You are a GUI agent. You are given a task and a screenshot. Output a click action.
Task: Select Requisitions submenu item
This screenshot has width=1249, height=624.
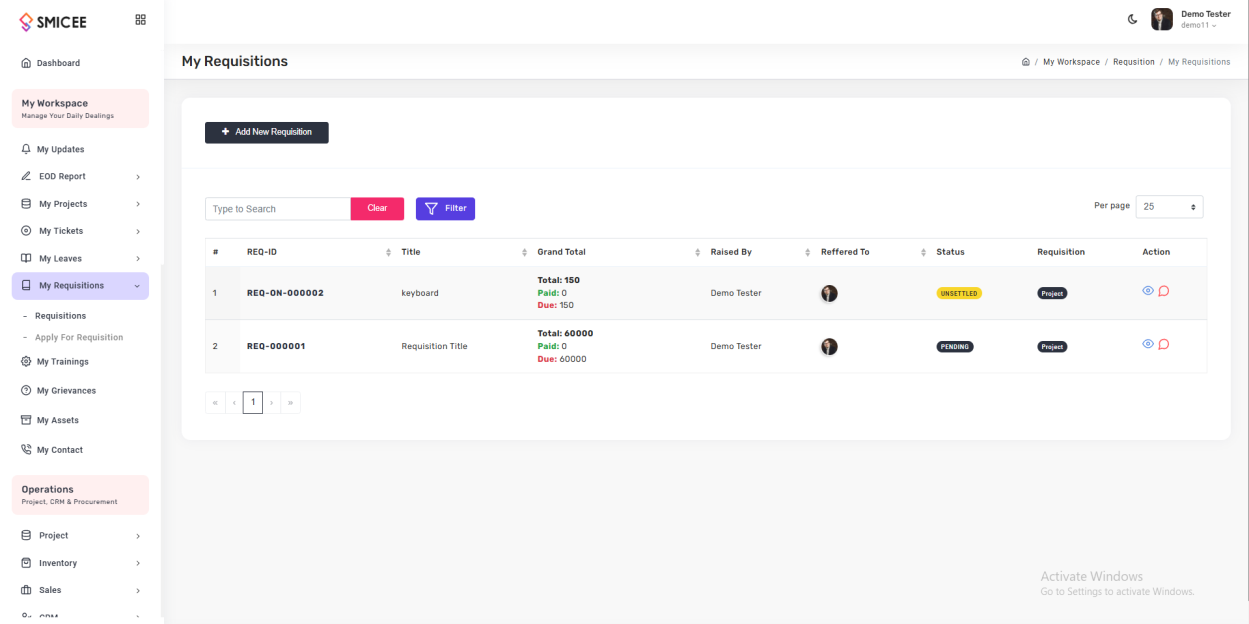click(x=60, y=316)
